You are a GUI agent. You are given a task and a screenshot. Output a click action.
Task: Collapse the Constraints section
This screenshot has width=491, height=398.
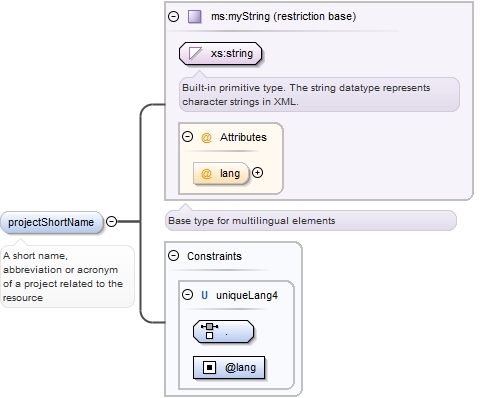[x=173, y=256]
